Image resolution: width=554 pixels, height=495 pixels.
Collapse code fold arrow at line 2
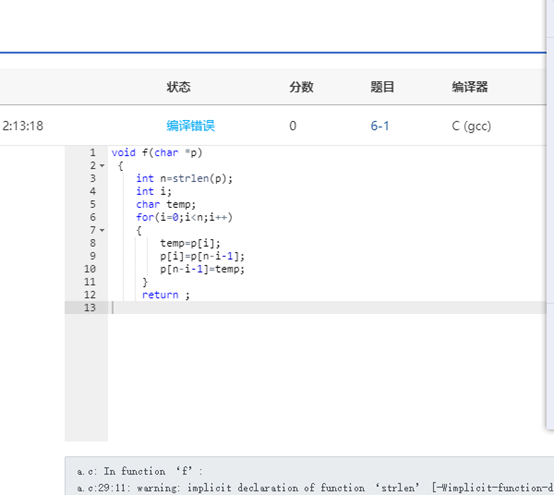pyautogui.click(x=102, y=165)
